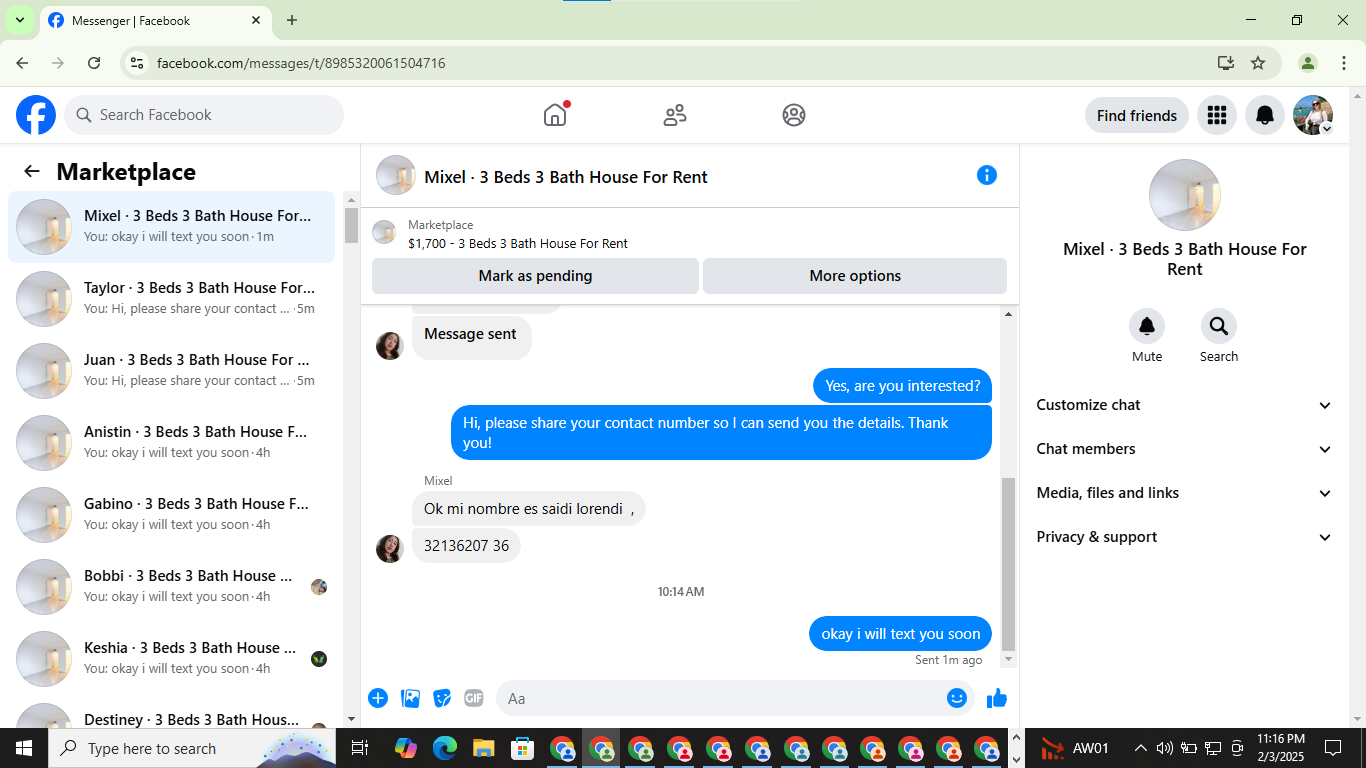Open Bobbi conversation in the list
This screenshot has width=1366, height=768.
click(x=172, y=586)
